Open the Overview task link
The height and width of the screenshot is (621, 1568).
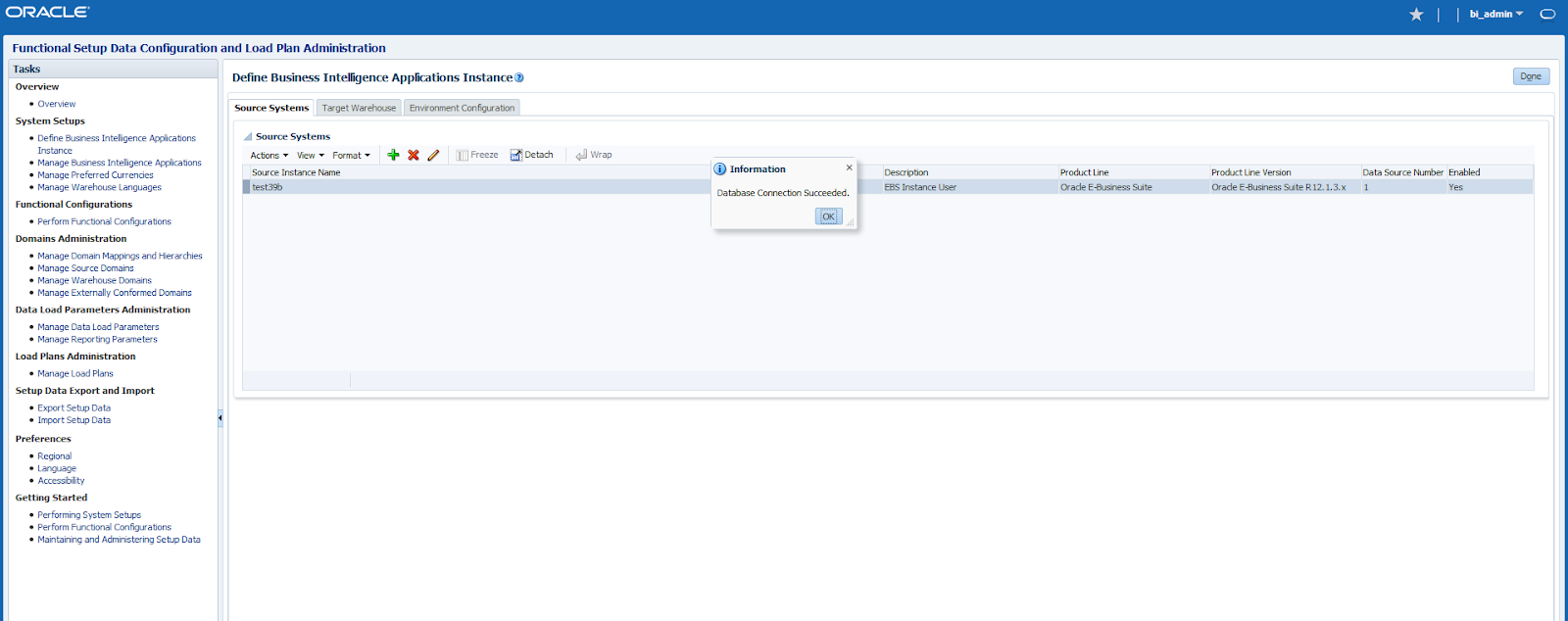(x=57, y=104)
